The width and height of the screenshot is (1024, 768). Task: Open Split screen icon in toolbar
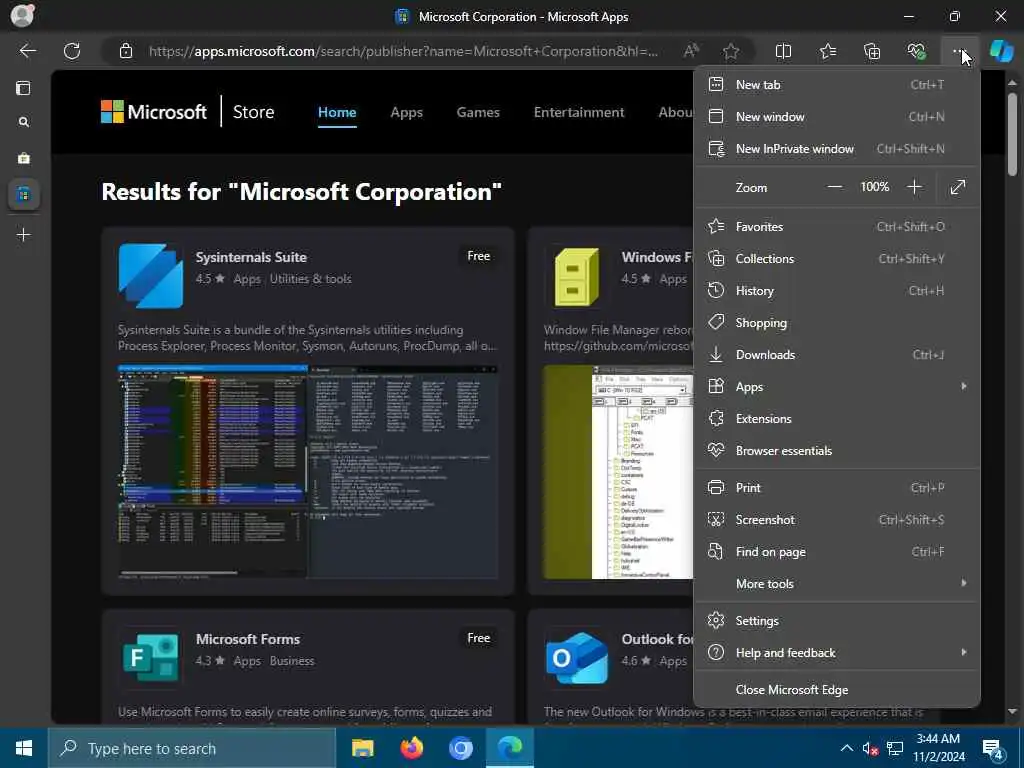783,51
